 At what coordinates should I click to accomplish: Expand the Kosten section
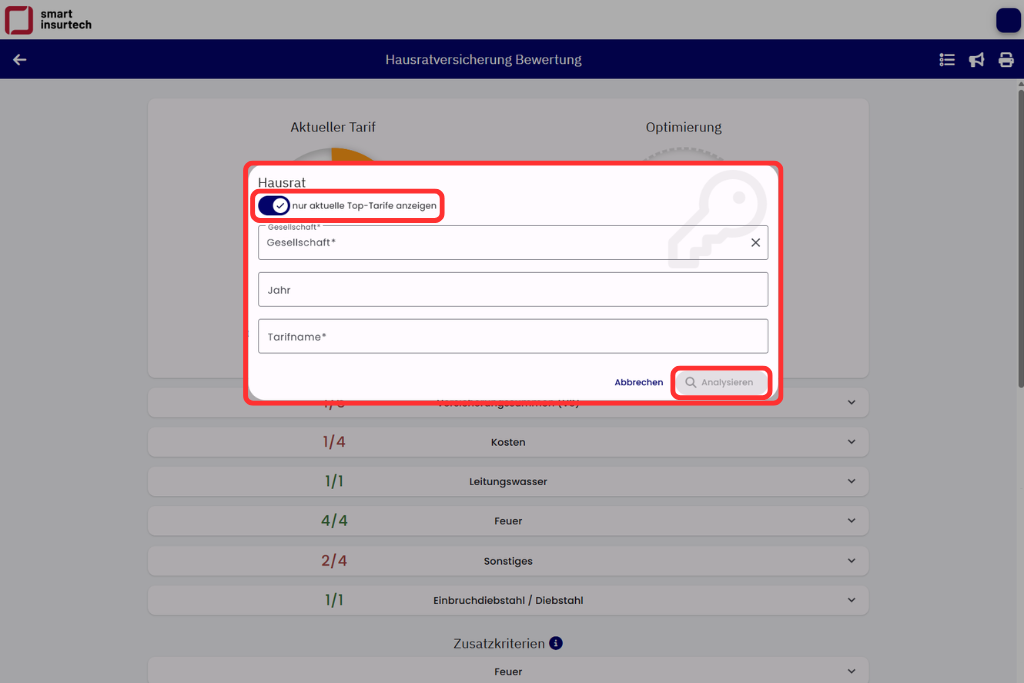click(x=851, y=442)
